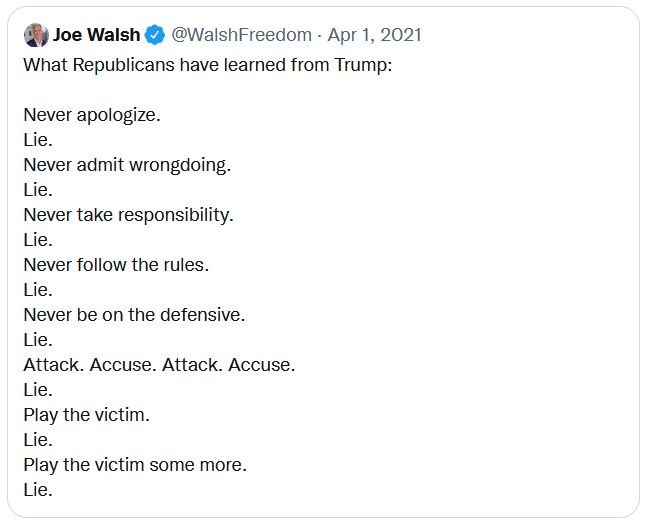Click the 'Never follow the rules.' line
The width and height of the screenshot is (647, 520).
[116, 265]
